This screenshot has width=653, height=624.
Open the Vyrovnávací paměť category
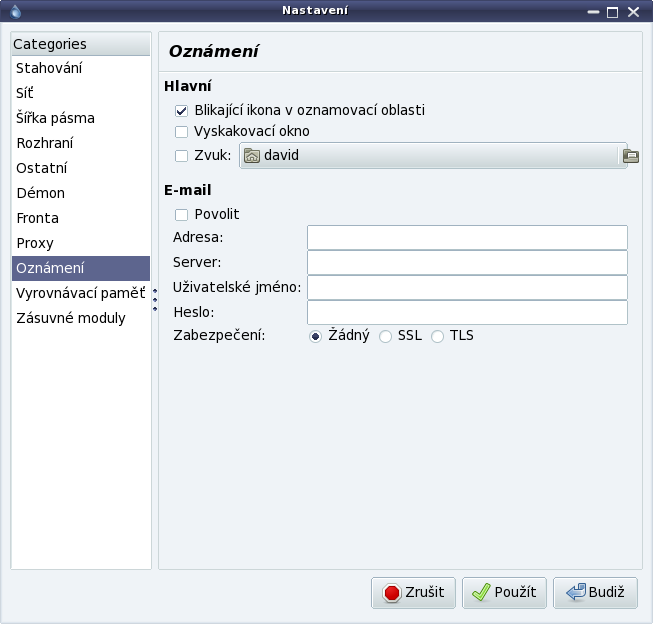click(81, 293)
